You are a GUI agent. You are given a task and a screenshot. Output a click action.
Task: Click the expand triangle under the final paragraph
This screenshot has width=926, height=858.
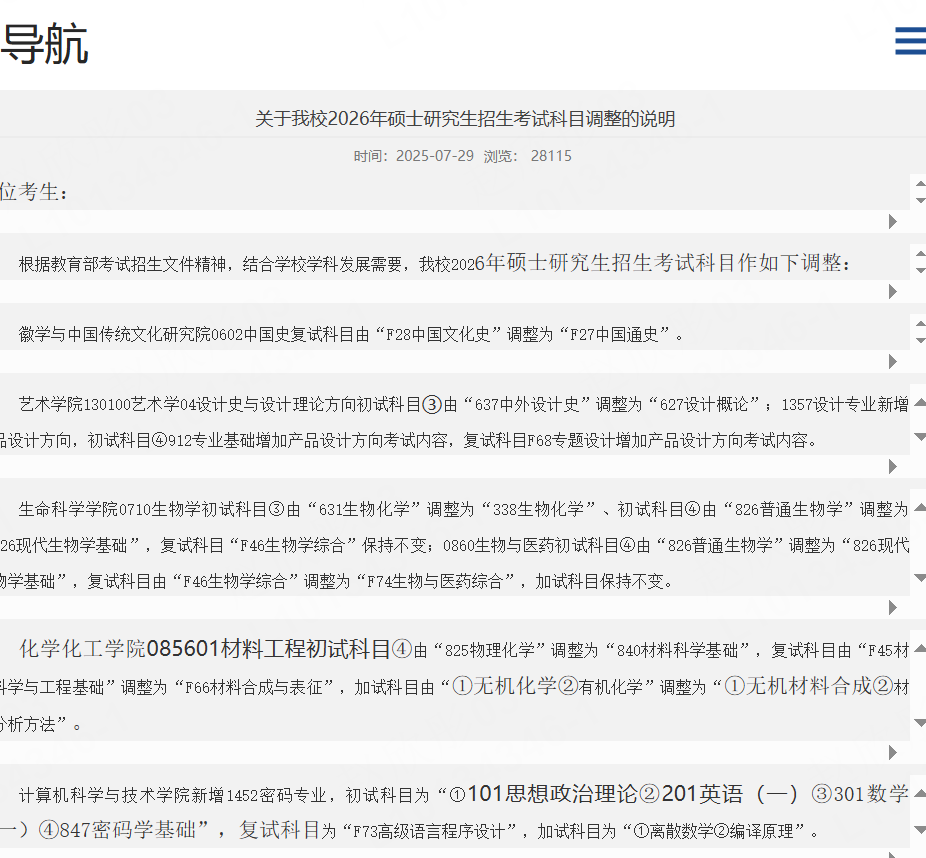(x=893, y=855)
